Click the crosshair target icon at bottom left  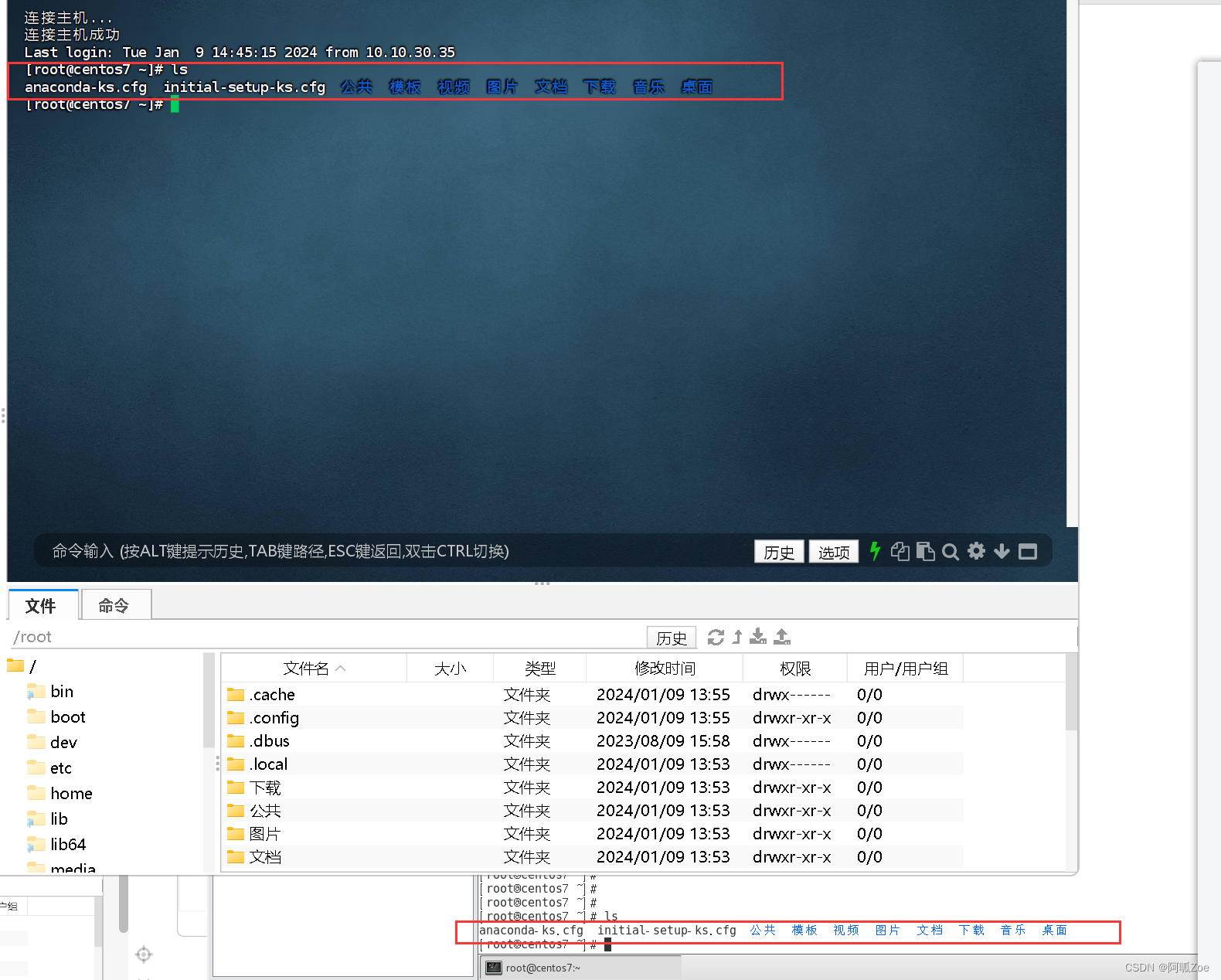pyautogui.click(x=144, y=954)
